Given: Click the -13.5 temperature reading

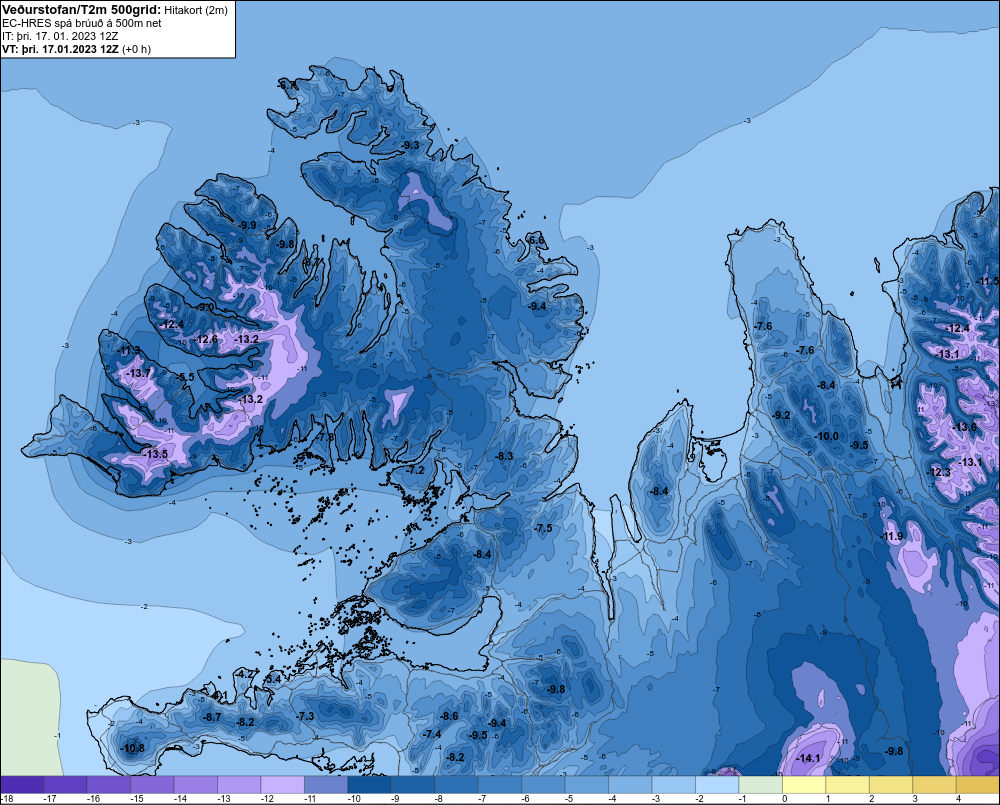Looking at the screenshot, I should point(156,454).
